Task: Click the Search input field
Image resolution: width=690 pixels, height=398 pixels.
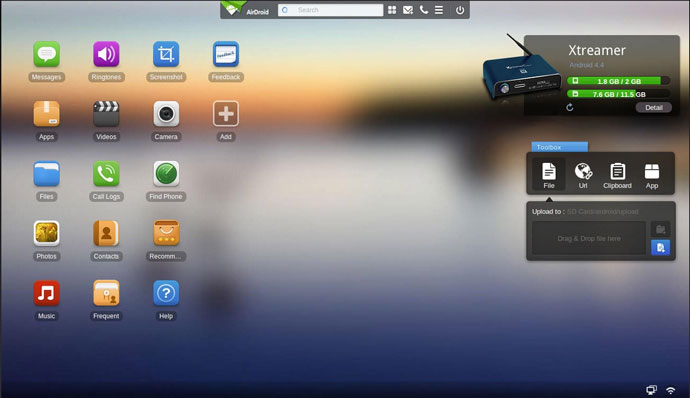Action: (x=330, y=10)
